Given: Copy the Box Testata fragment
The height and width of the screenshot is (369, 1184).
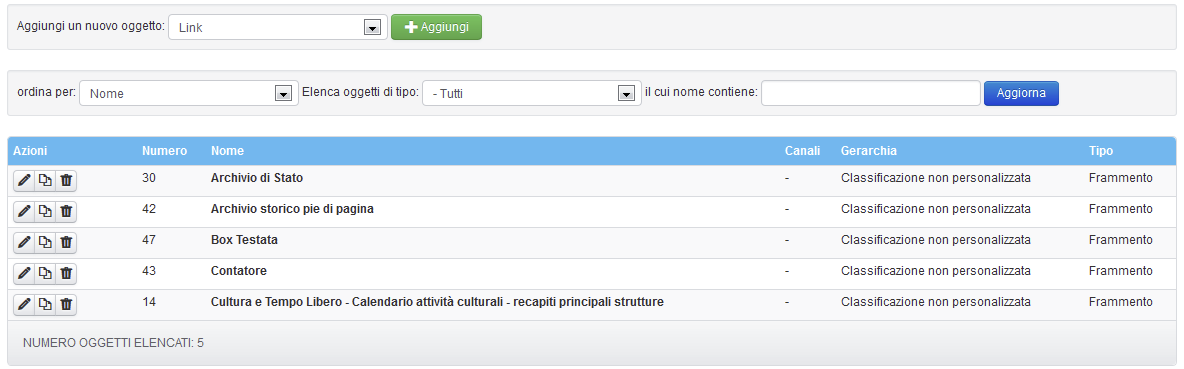Looking at the screenshot, I should 45,243.
